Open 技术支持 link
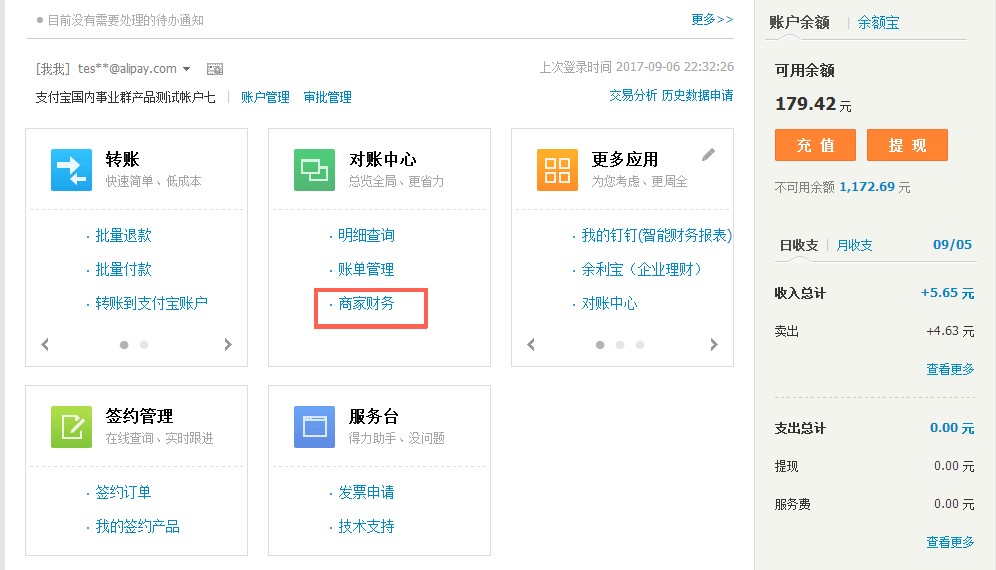996x570 pixels. (367, 526)
